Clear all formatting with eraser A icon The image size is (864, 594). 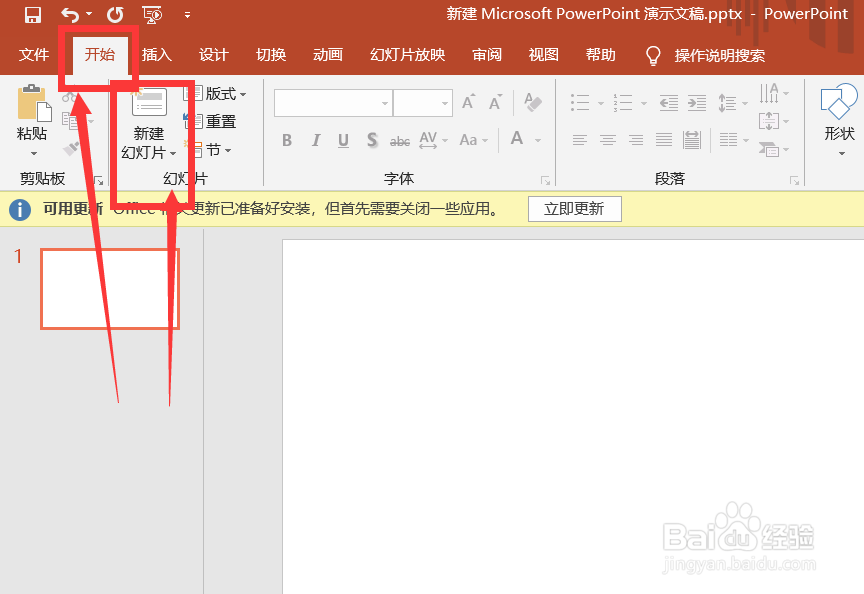point(532,102)
